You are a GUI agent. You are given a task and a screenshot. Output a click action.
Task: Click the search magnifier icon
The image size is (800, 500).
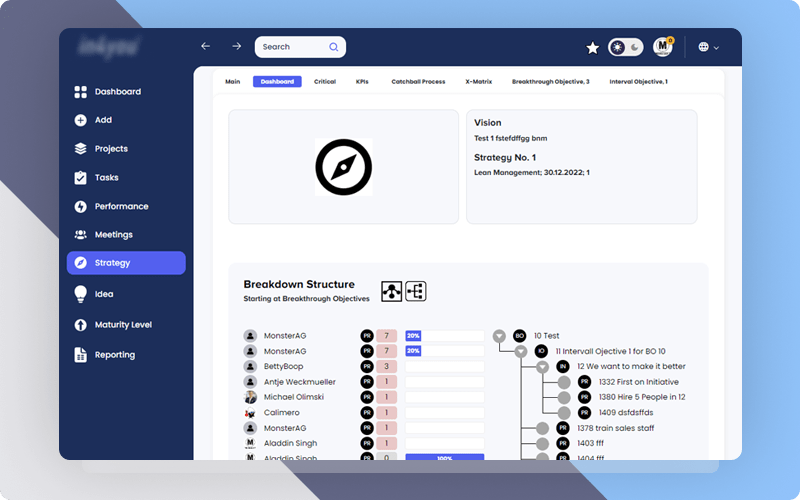tap(334, 47)
